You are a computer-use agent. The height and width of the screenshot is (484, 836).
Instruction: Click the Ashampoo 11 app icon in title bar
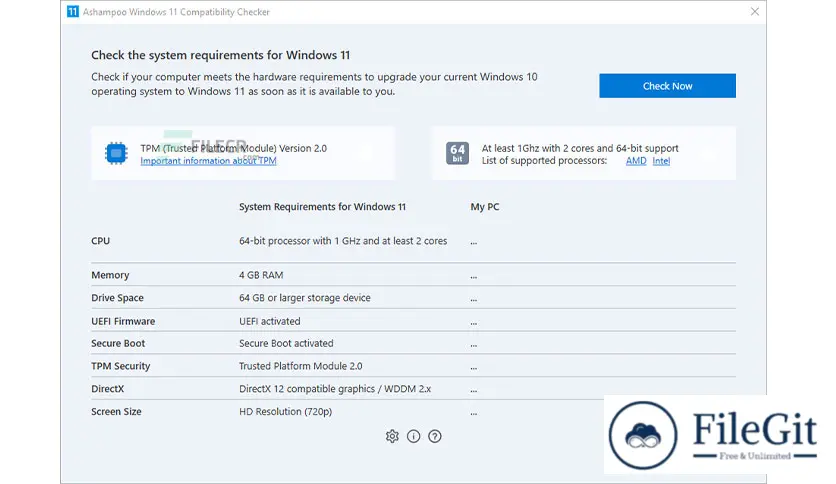[x=73, y=12]
